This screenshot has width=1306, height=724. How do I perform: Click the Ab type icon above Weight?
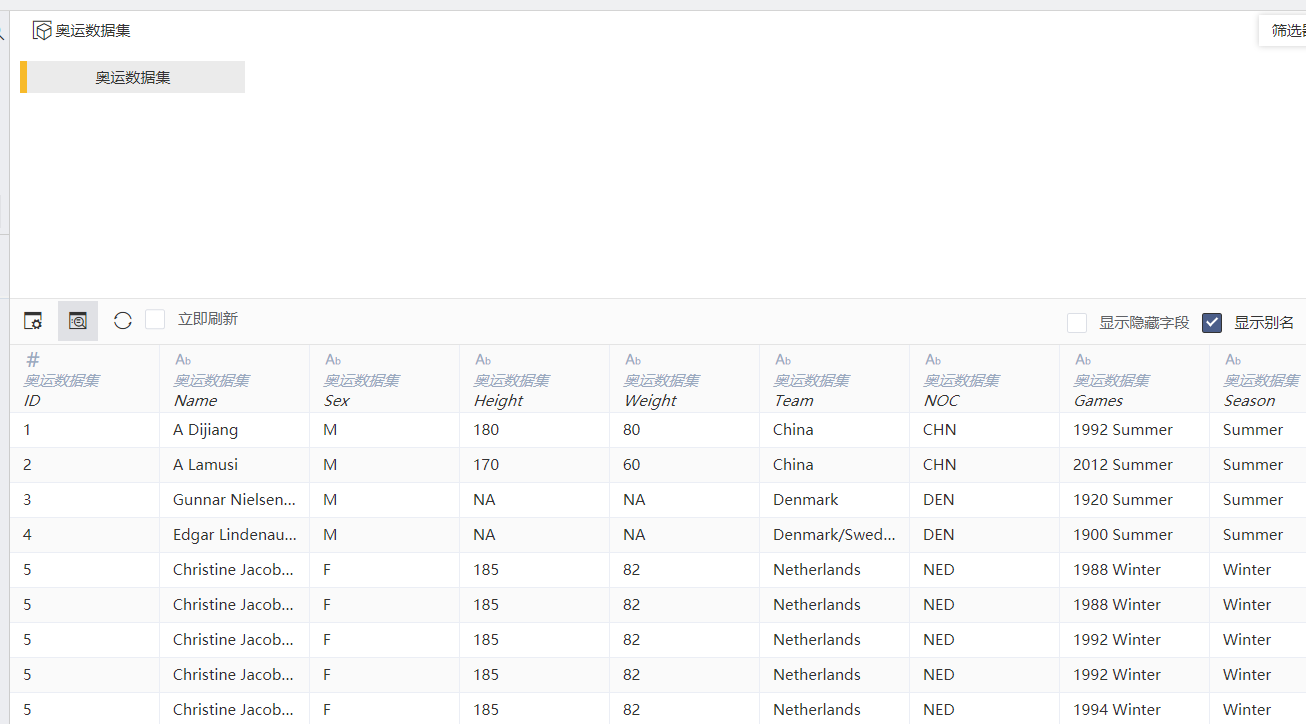[x=633, y=360]
